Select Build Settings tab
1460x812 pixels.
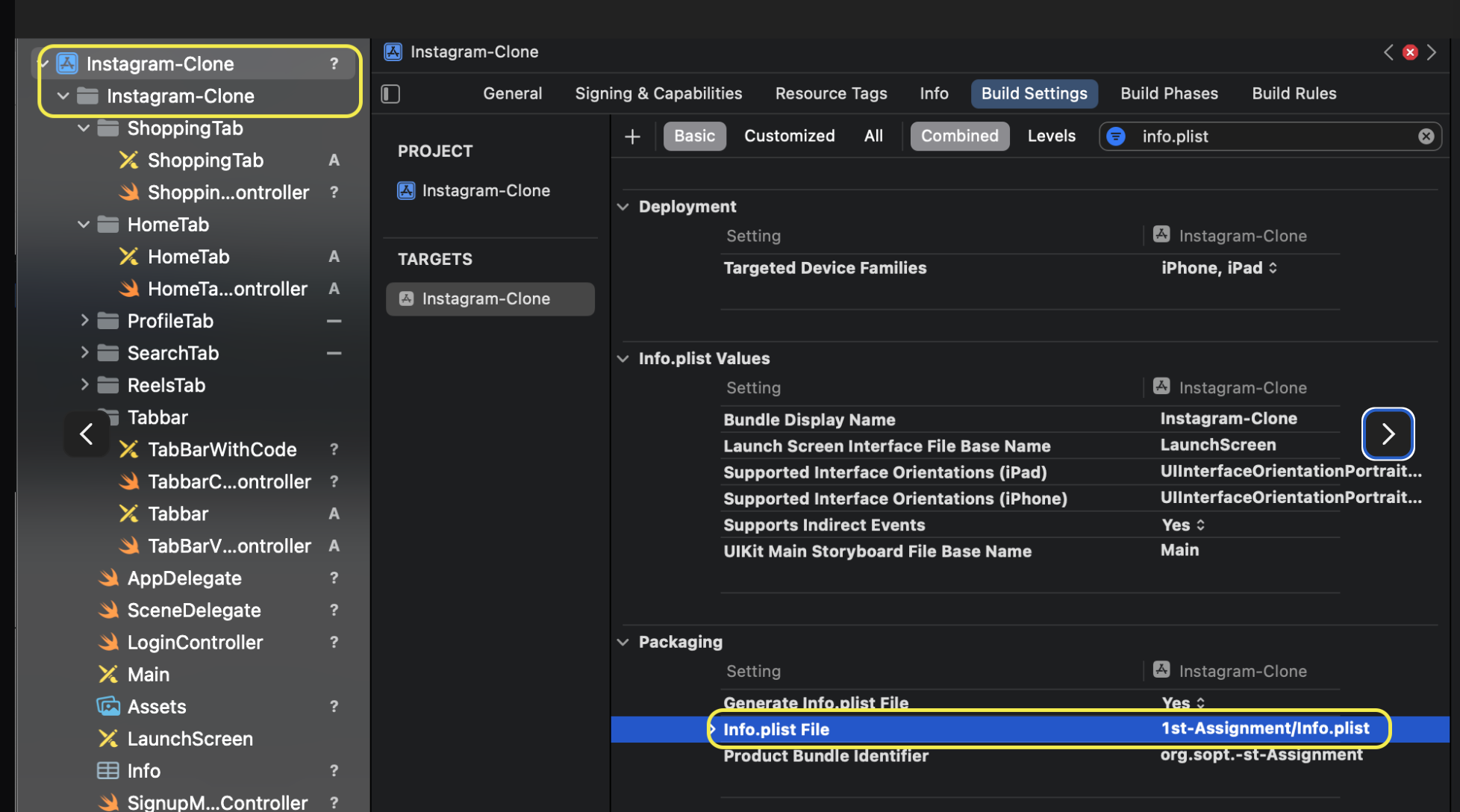(x=1034, y=93)
